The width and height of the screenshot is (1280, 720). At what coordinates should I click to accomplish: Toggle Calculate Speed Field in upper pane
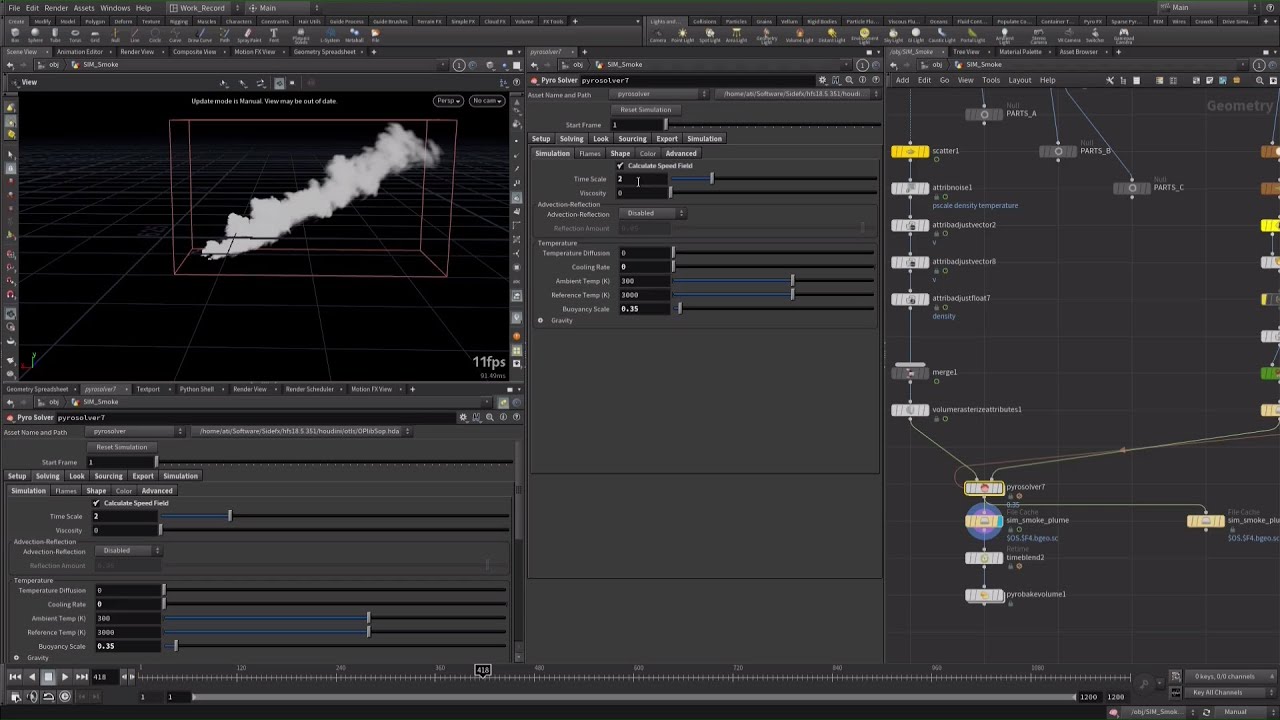point(620,166)
